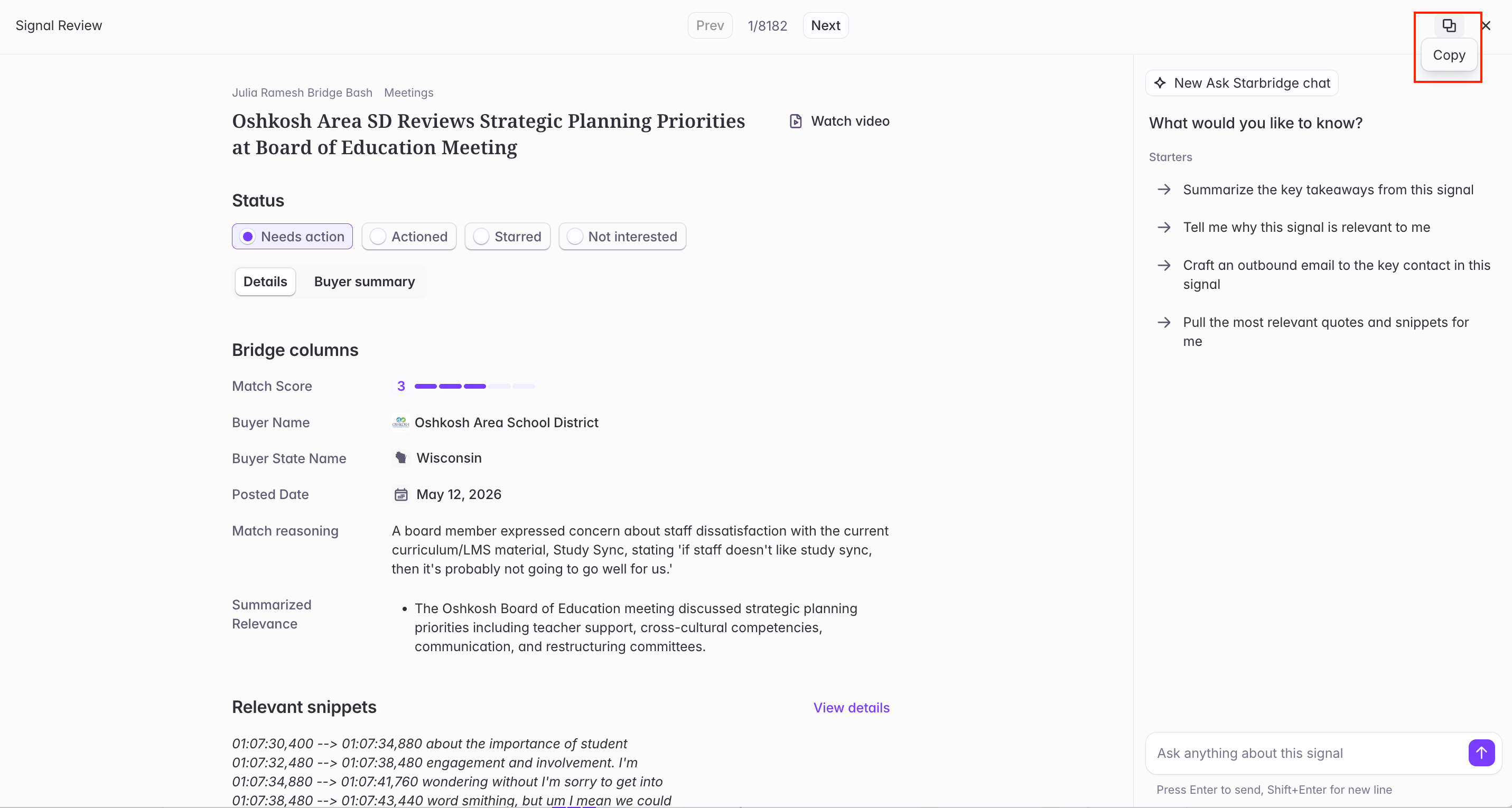Open the Buyer summary tab
Viewport: 1512px width, 808px height.
365,281
